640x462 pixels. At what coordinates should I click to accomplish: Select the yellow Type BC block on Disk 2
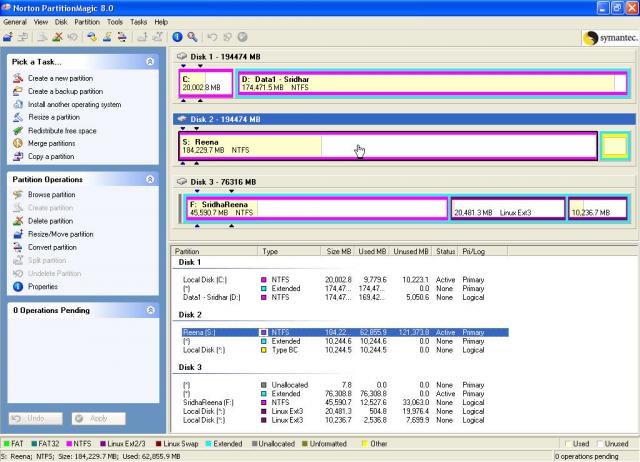point(615,146)
